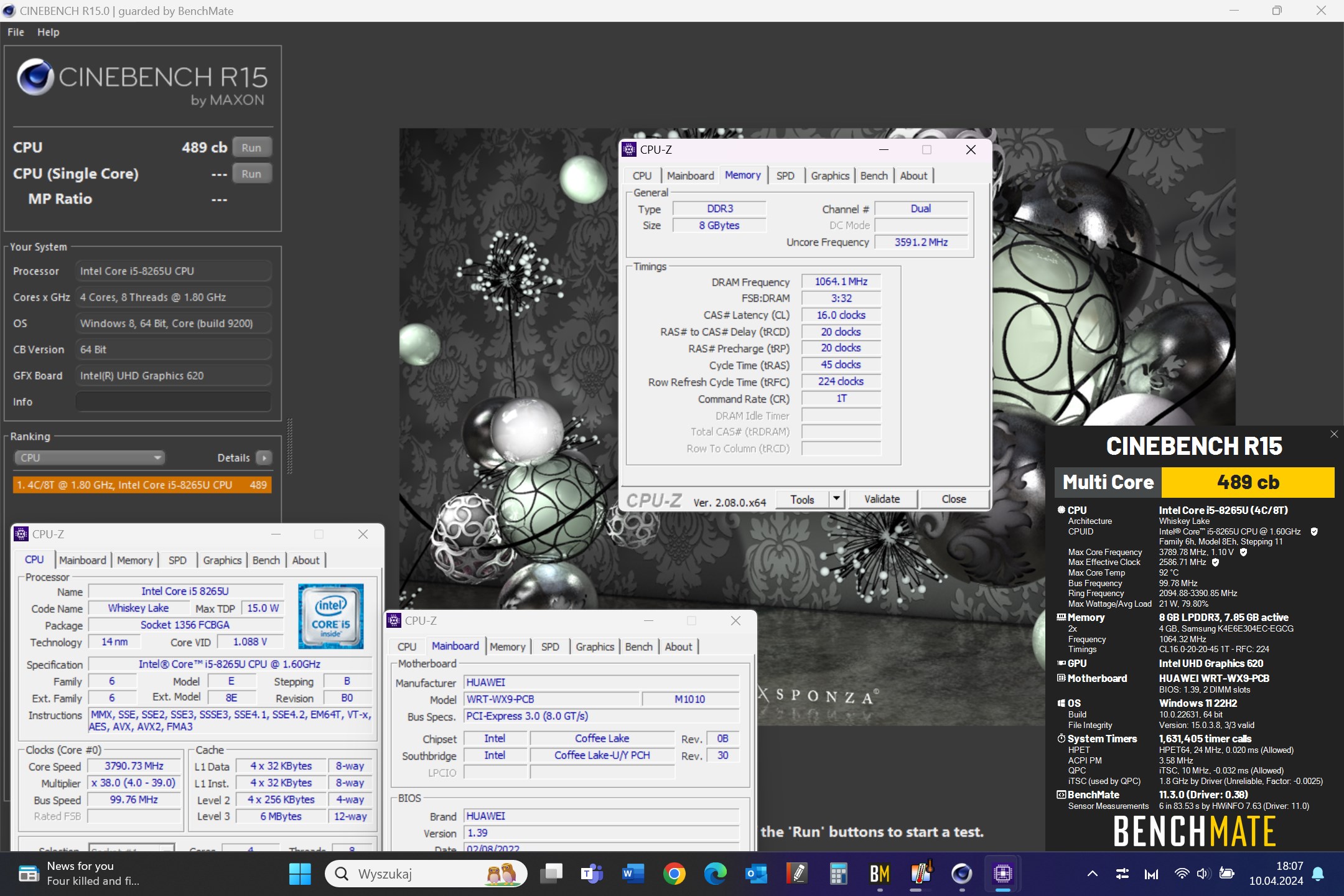
Task: Click the Wyszukaj taskbar search box
Action: (426, 874)
